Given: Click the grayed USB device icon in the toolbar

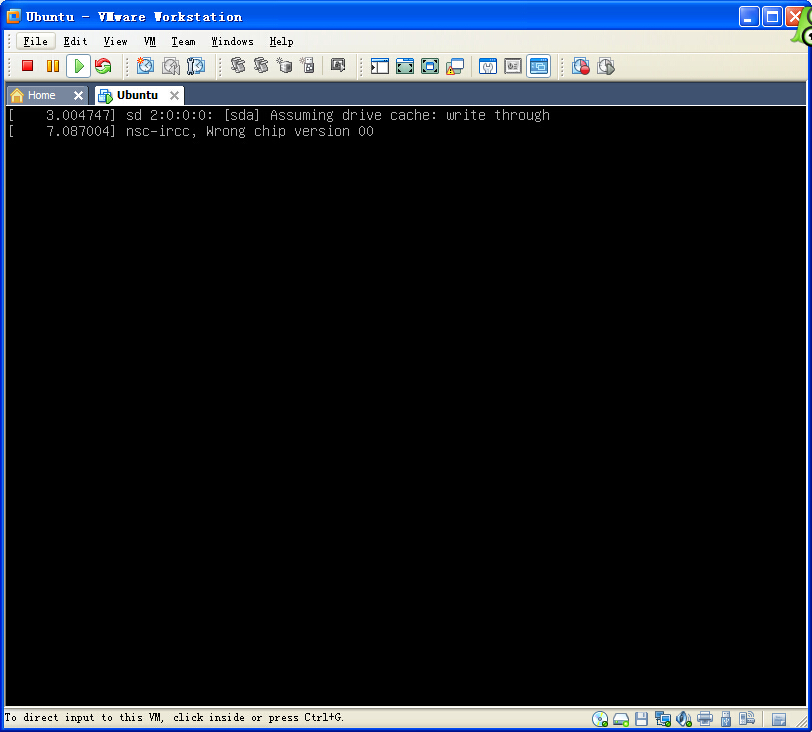Looking at the screenshot, I should click(308, 65).
